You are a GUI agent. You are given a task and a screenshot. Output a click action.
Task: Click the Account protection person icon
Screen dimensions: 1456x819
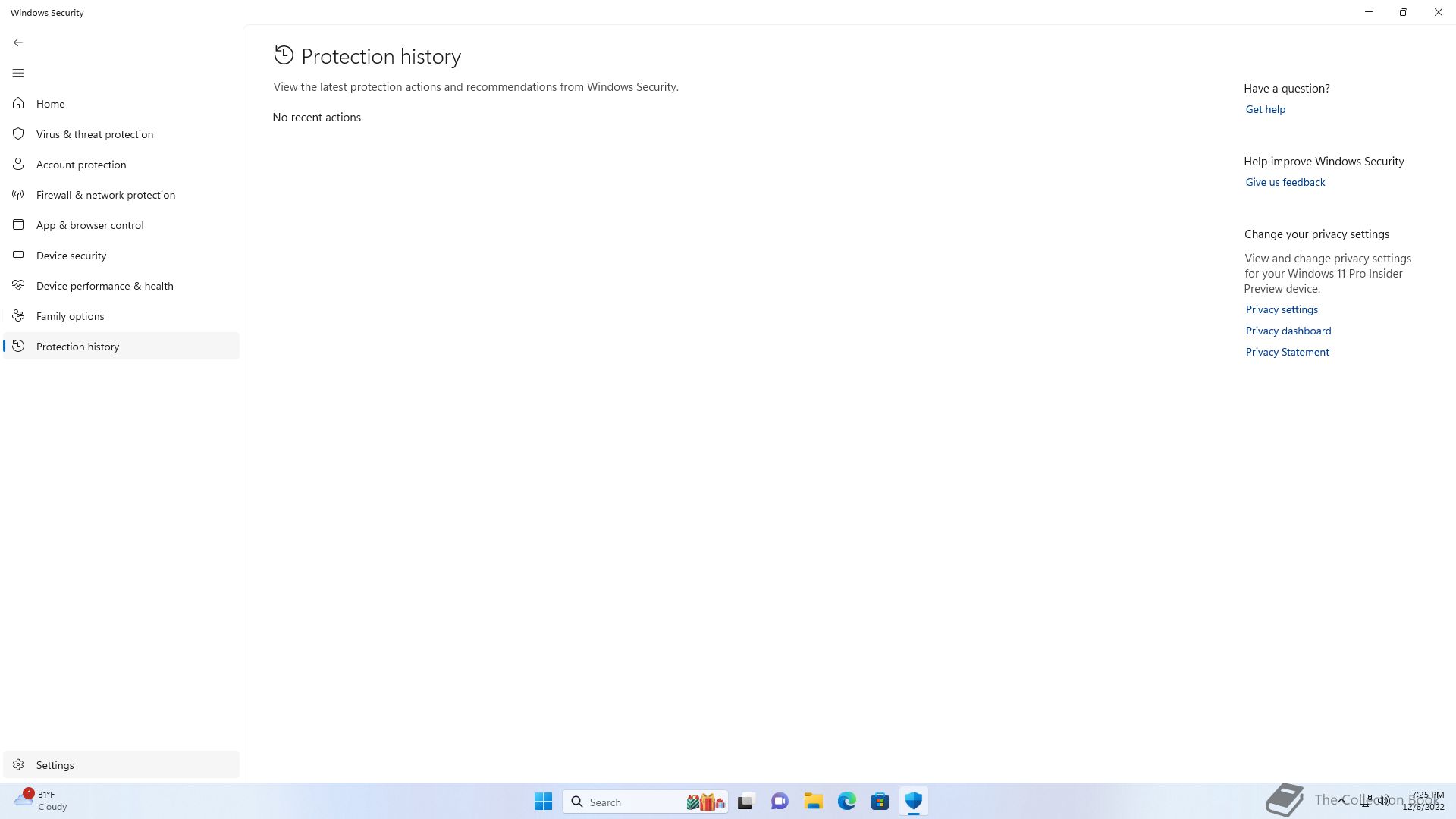(18, 164)
